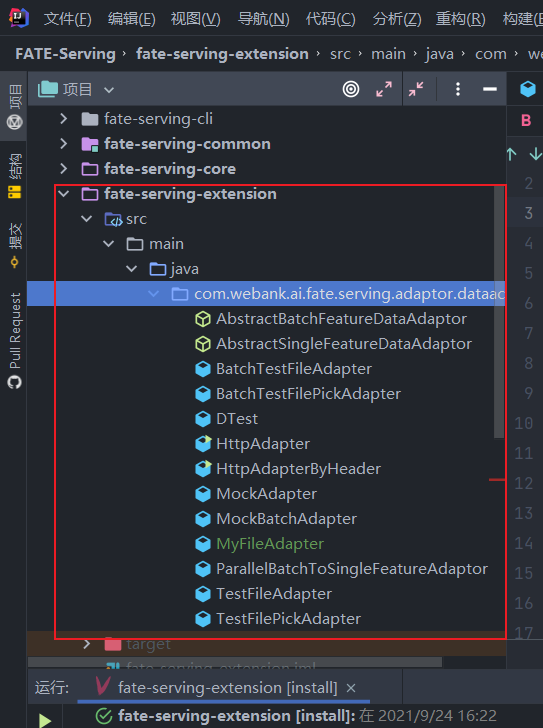Click the green run arrow button
The height and width of the screenshot is (728, 543).
click(45, 720)
